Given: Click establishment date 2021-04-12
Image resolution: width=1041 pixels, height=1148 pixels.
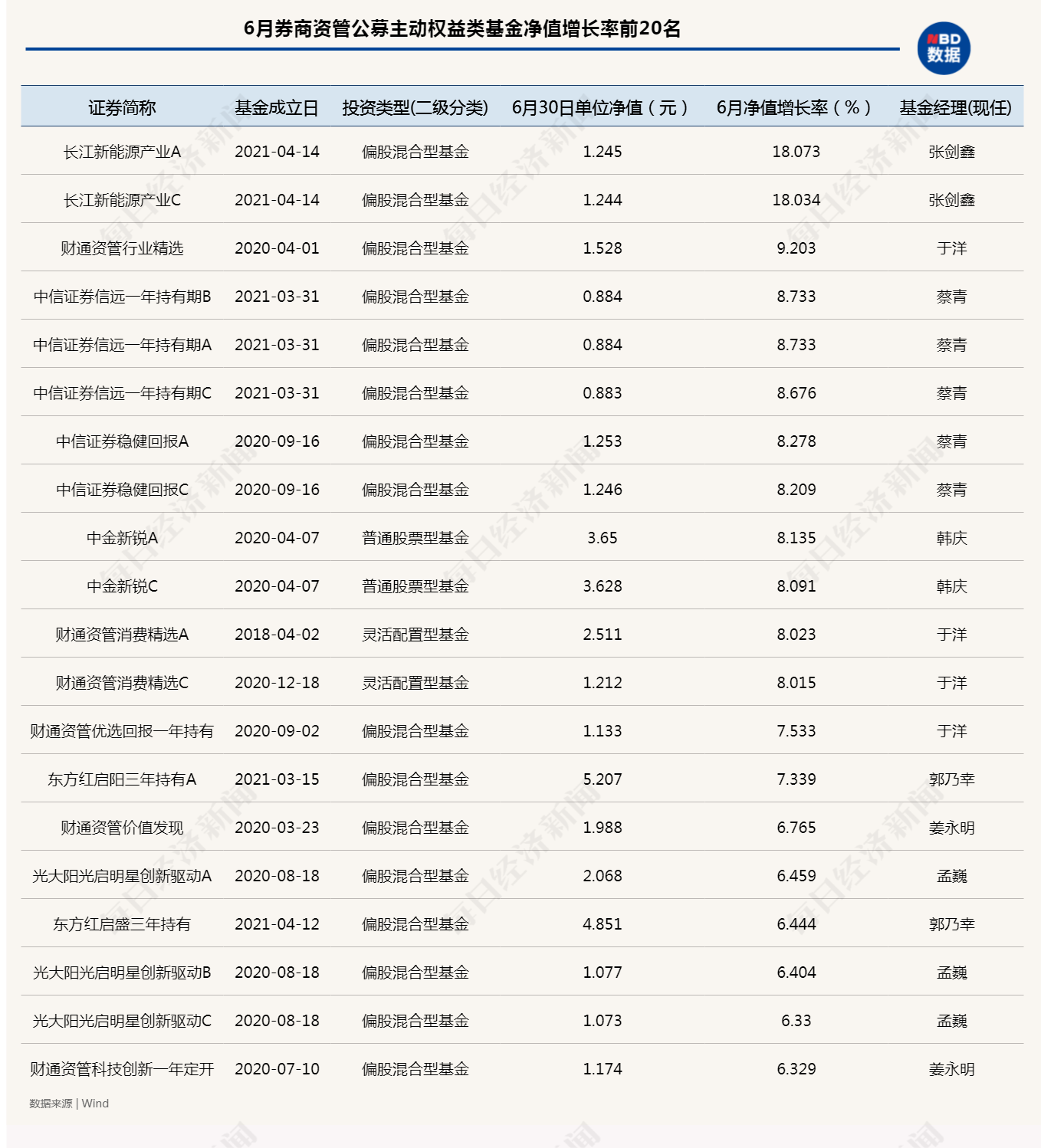Looking at the screenshot, I should pyautogui.click(x=277, y=924).
